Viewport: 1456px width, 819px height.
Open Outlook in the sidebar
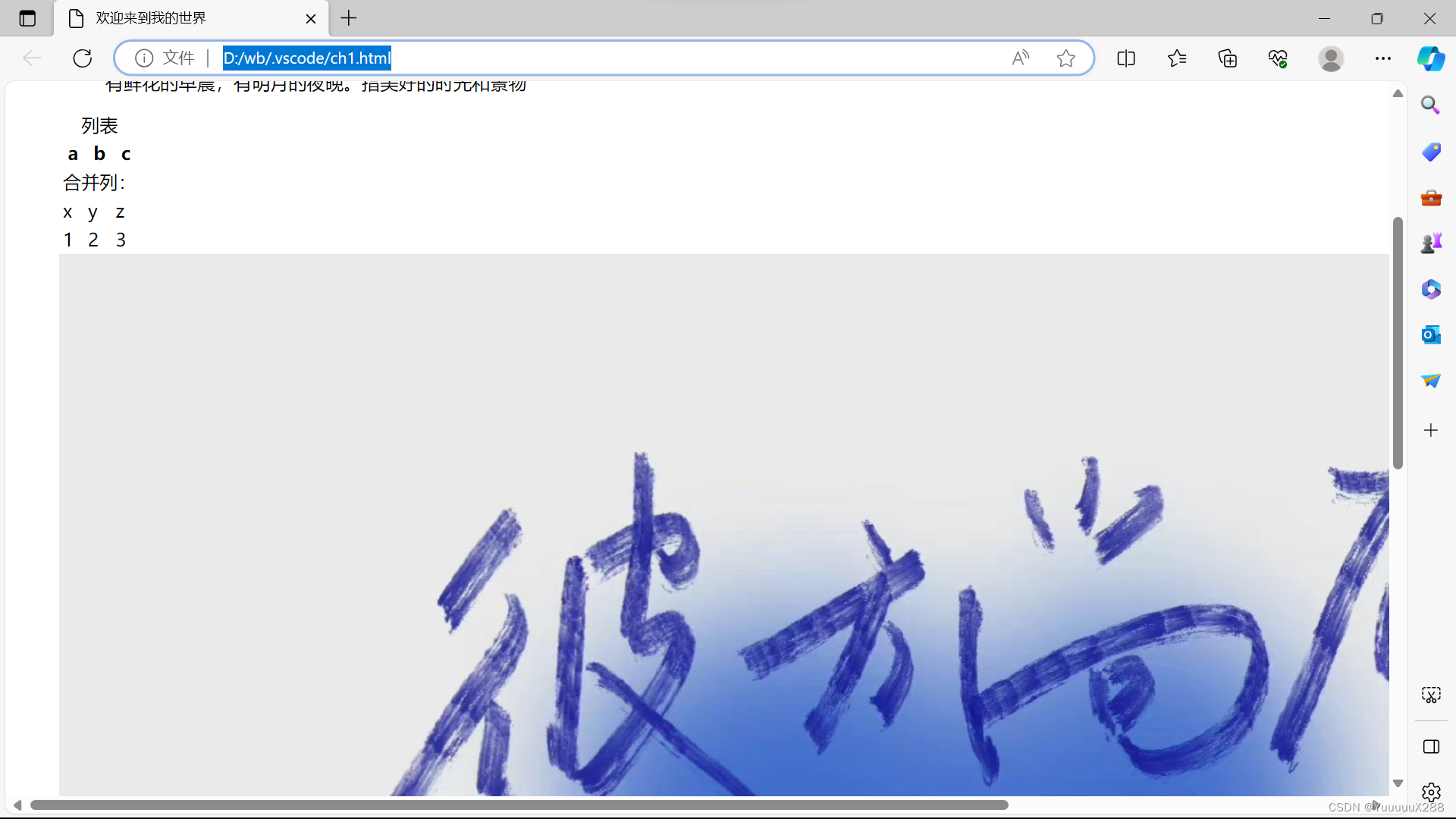click(x=1430, y=334)
